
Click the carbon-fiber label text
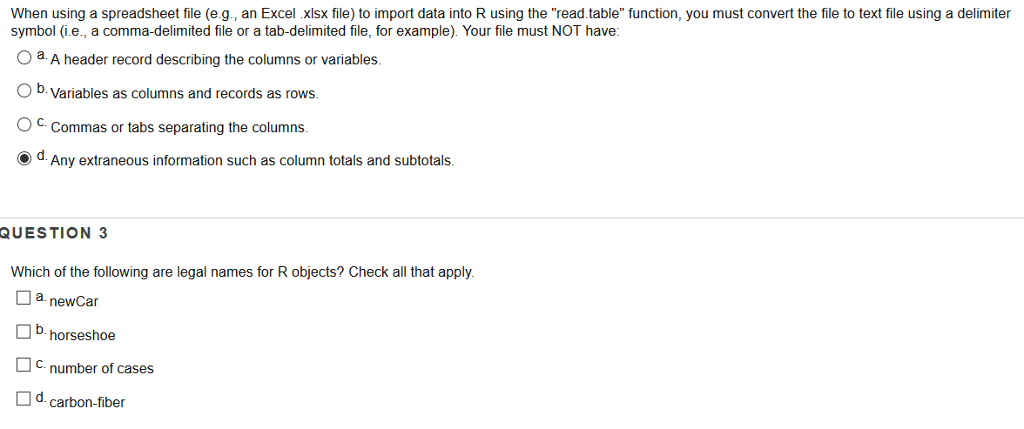pos(87,403)
